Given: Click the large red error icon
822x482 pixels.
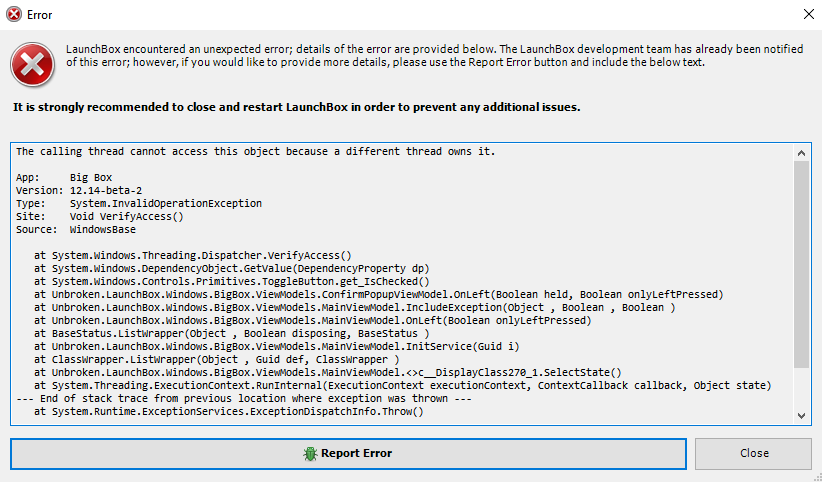Looking at the screenshot, I should tap(33, 65).
